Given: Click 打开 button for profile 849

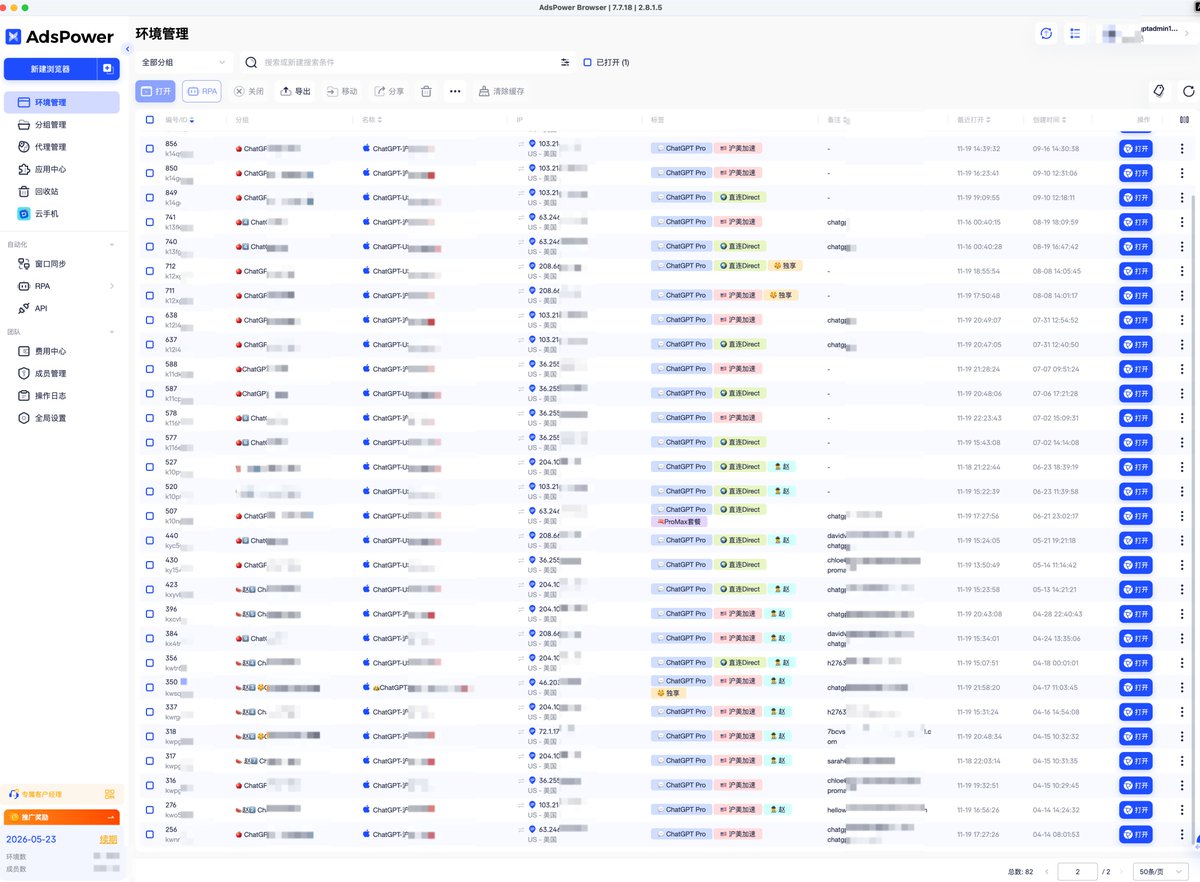Looking at the screenshot, I should click(x=1135, y=198).
